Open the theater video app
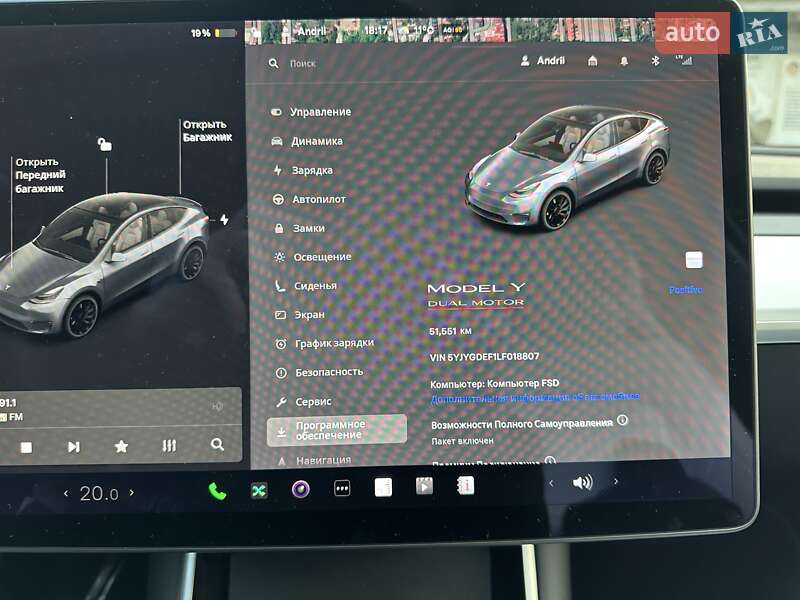The image size is (800, 600). tap(424, 486)
